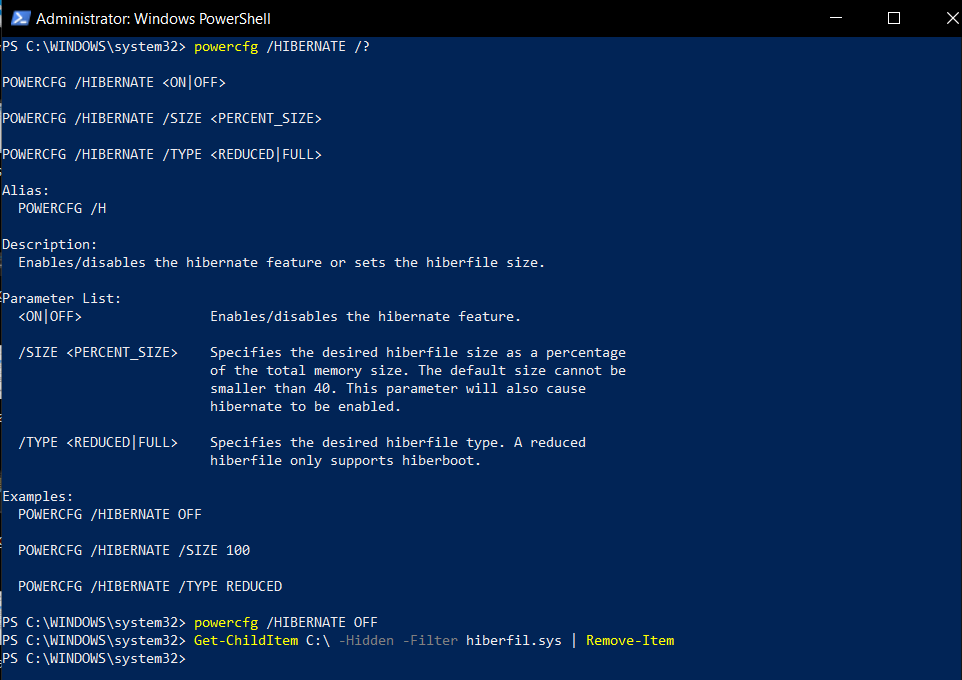
Task: Click the 'Description:' heading
Action: coord(49,245)
